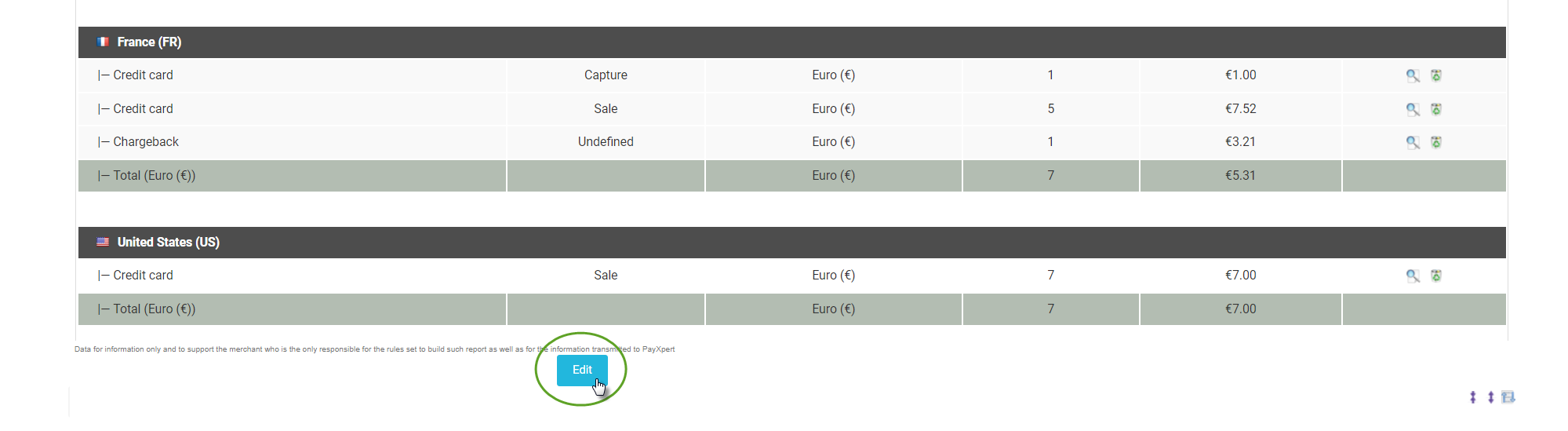This screenshot has height=431, width=1568.
Task: Select the Chargeback row label
Action: point(146,142)
